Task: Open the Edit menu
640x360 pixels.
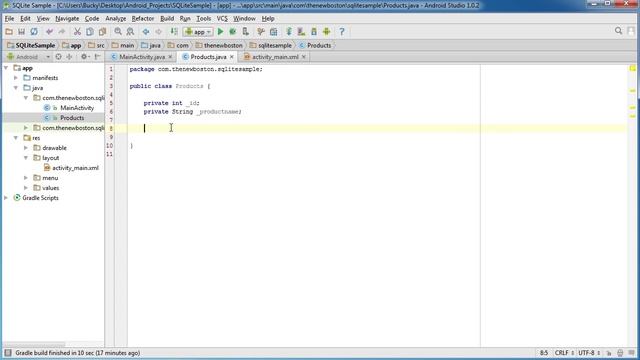Action: pos(25,18)
